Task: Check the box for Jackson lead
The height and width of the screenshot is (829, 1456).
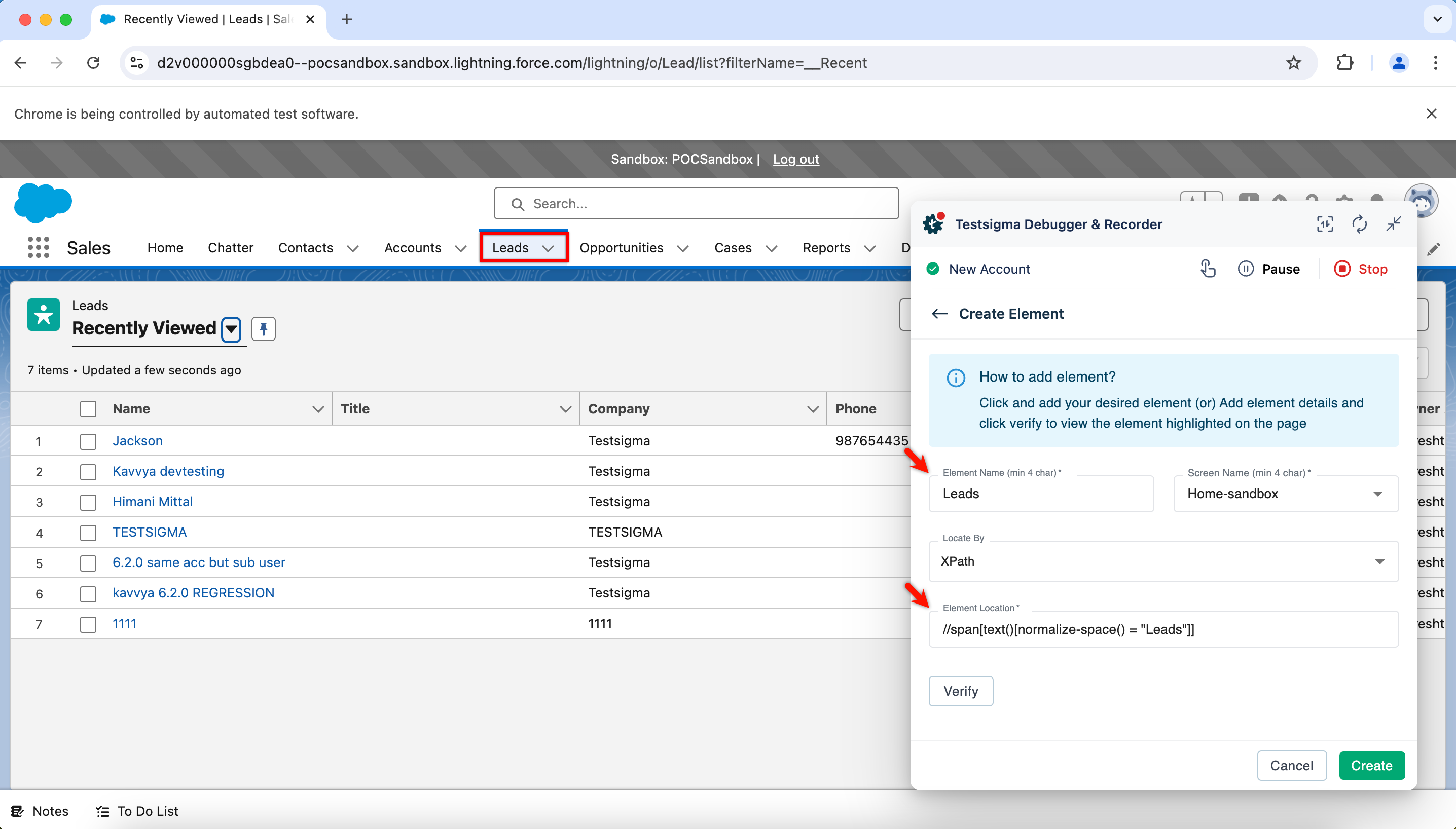Action: [x=88, y=441]
